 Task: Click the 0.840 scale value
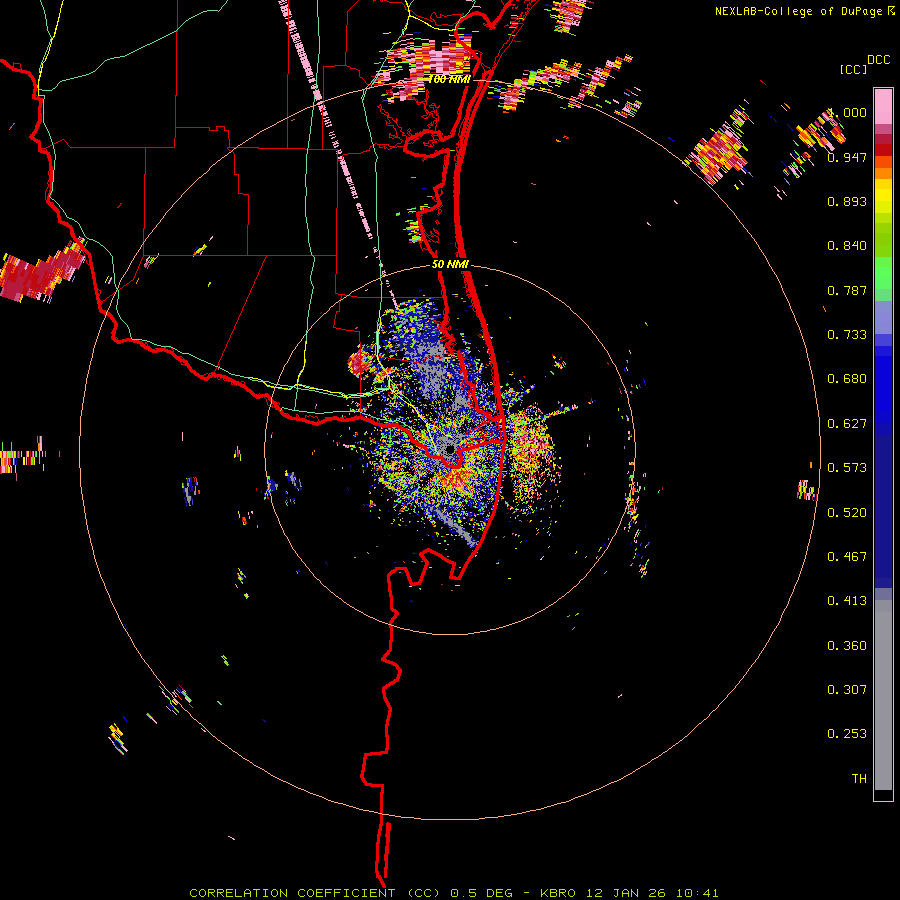pos(847,246)
